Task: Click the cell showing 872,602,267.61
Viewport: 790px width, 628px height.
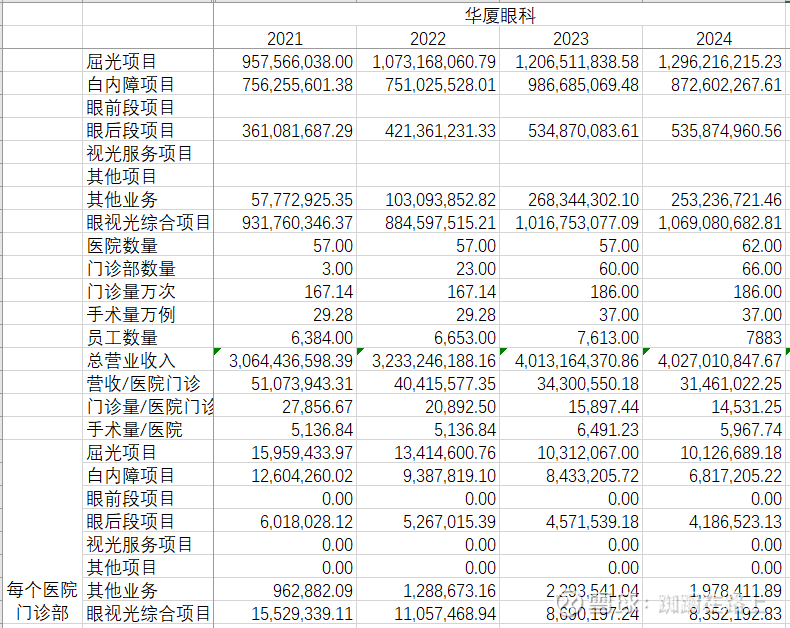Action: [x=714, y=84]
